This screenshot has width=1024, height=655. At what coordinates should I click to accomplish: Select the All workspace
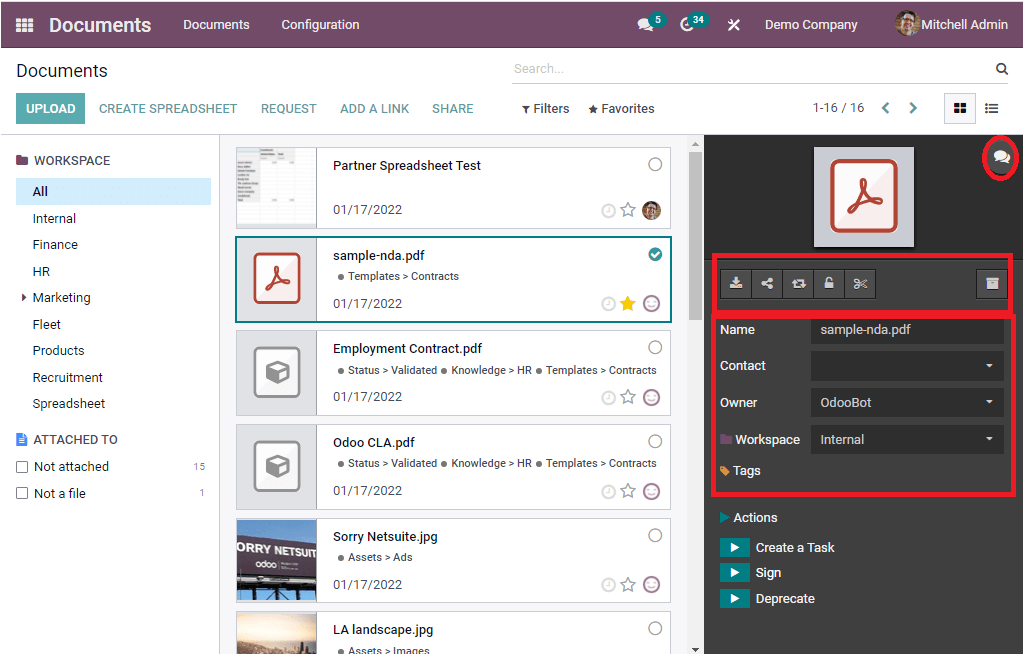tap(114, 191)
